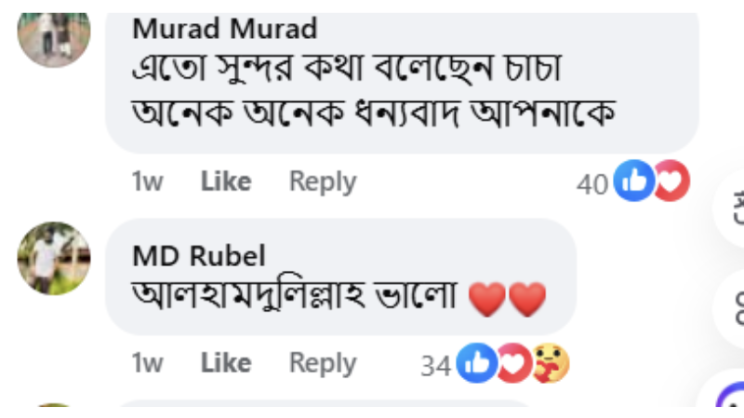Click the 1w timestamp under Murad Murad's comment
This screenshot has height=418, width=744.
[147, 182]
